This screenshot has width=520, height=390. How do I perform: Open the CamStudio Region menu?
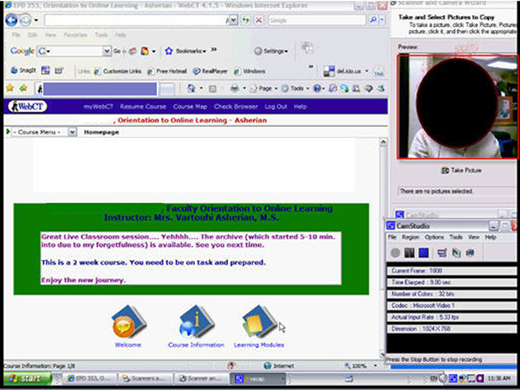pos(410,237)
